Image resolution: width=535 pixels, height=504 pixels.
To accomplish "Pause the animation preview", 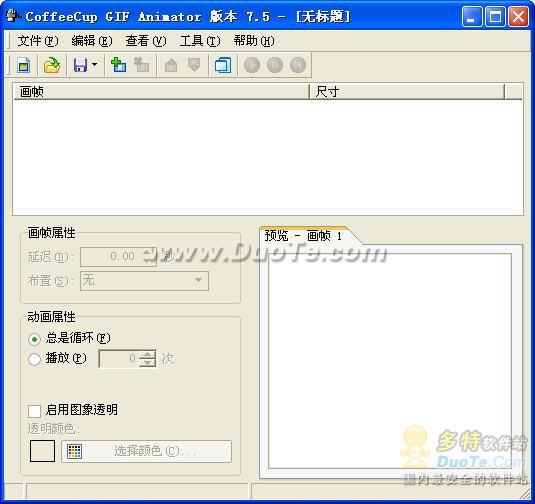I will (x=275, y=65).
